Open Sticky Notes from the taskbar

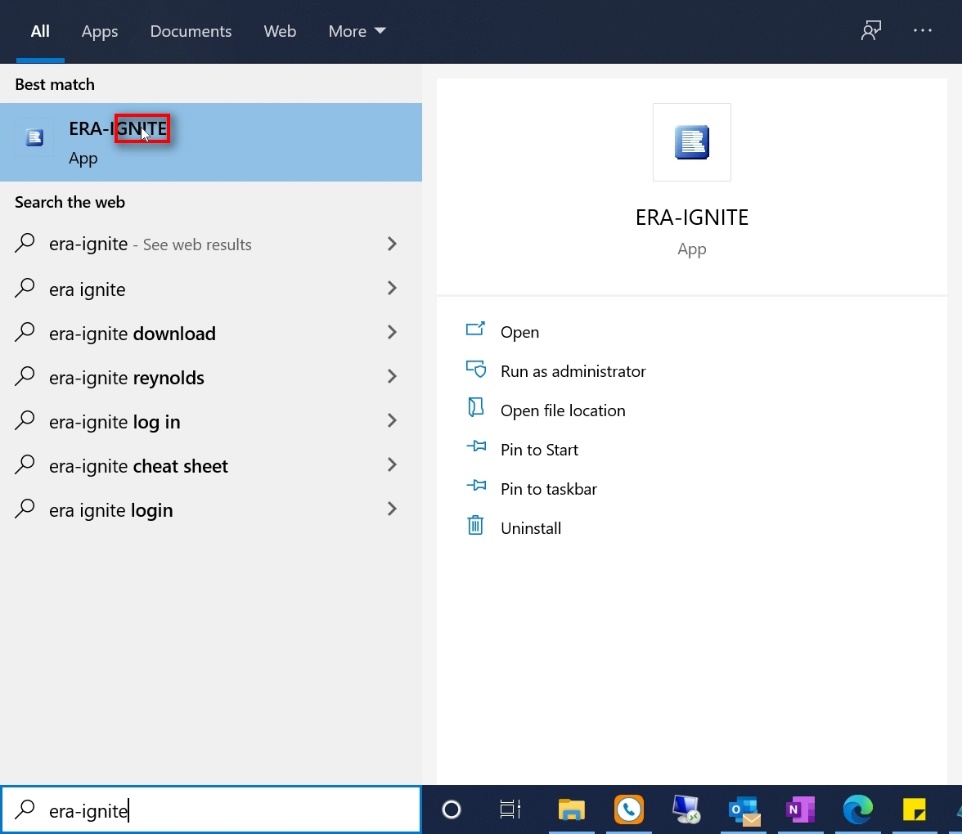914,810
